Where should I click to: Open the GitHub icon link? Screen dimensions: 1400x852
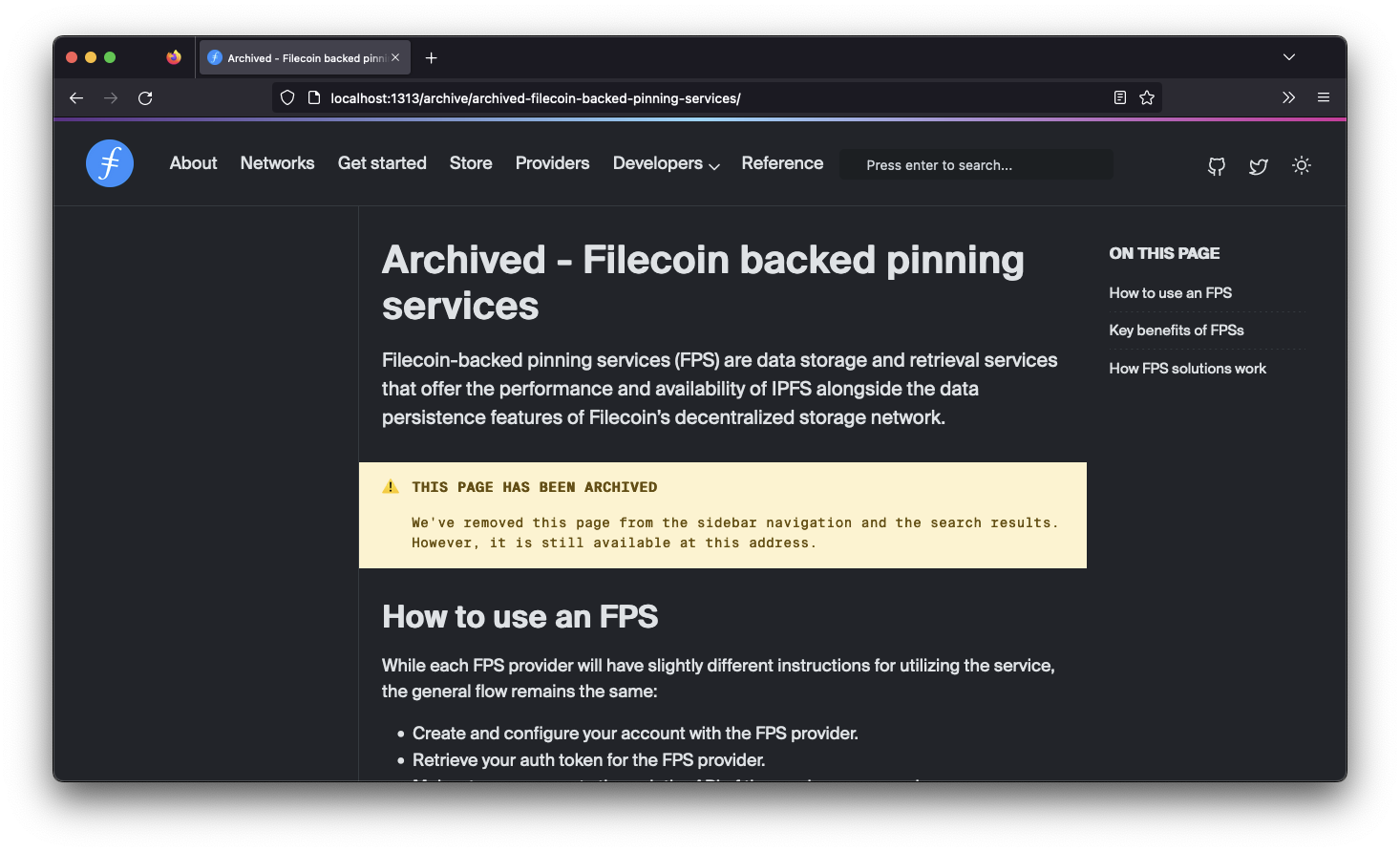[1216, 166]
